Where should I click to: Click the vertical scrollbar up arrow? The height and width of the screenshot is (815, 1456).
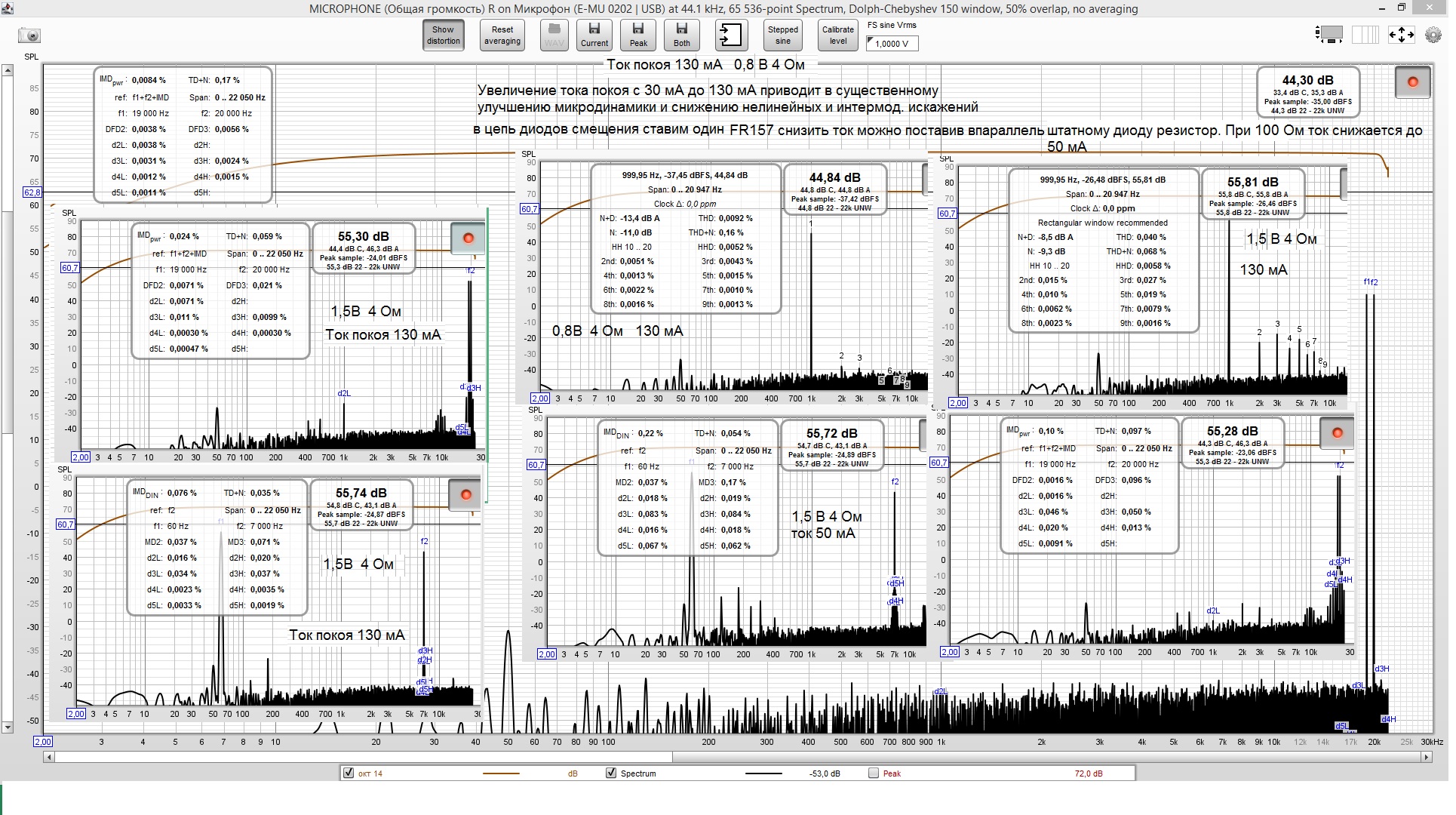(8, 70)
